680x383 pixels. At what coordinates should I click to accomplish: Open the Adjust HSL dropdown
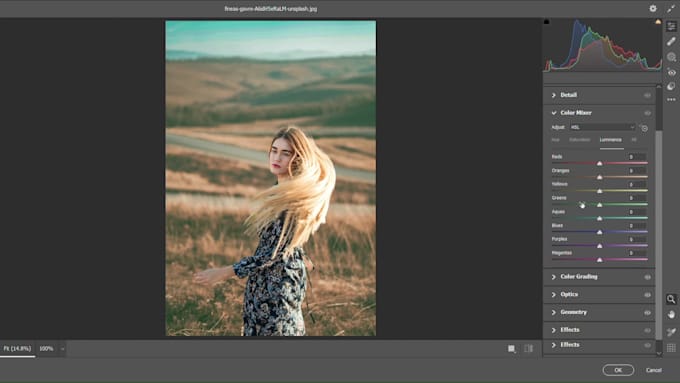pyautogui.click(x=602, y=127)
